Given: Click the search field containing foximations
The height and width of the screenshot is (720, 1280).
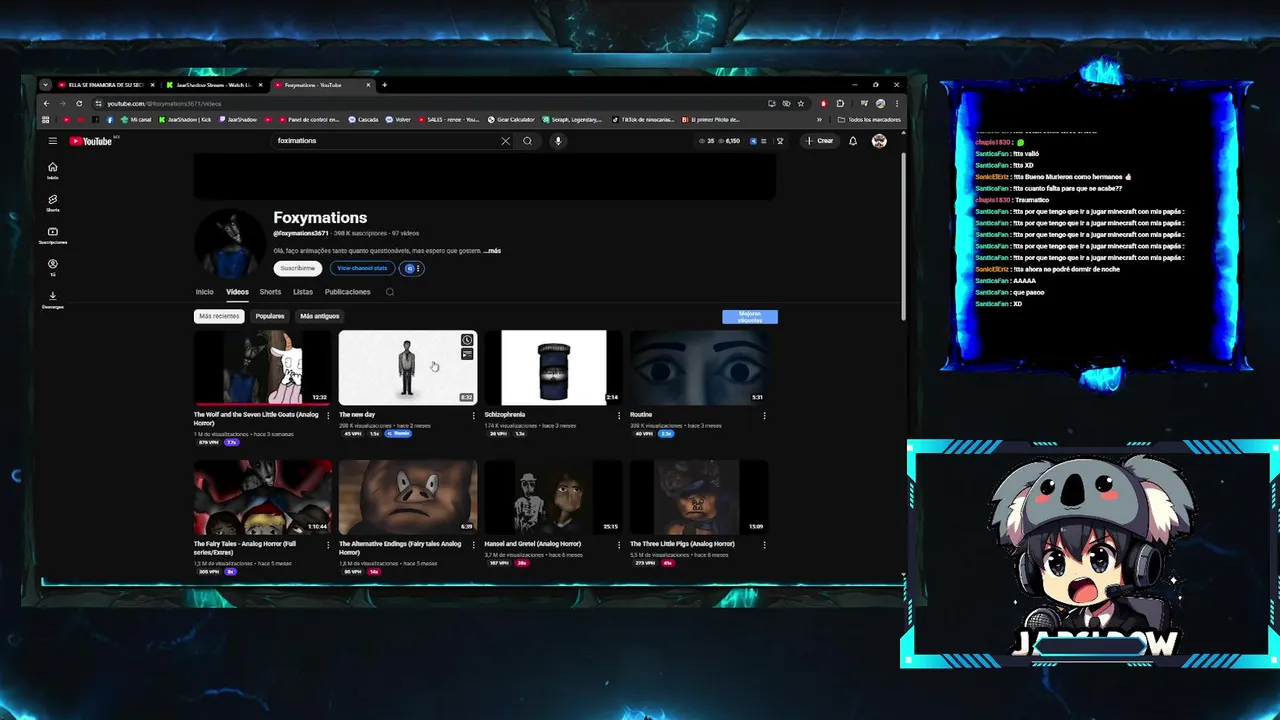Looking at the screenshot, I should click(385, 141).
